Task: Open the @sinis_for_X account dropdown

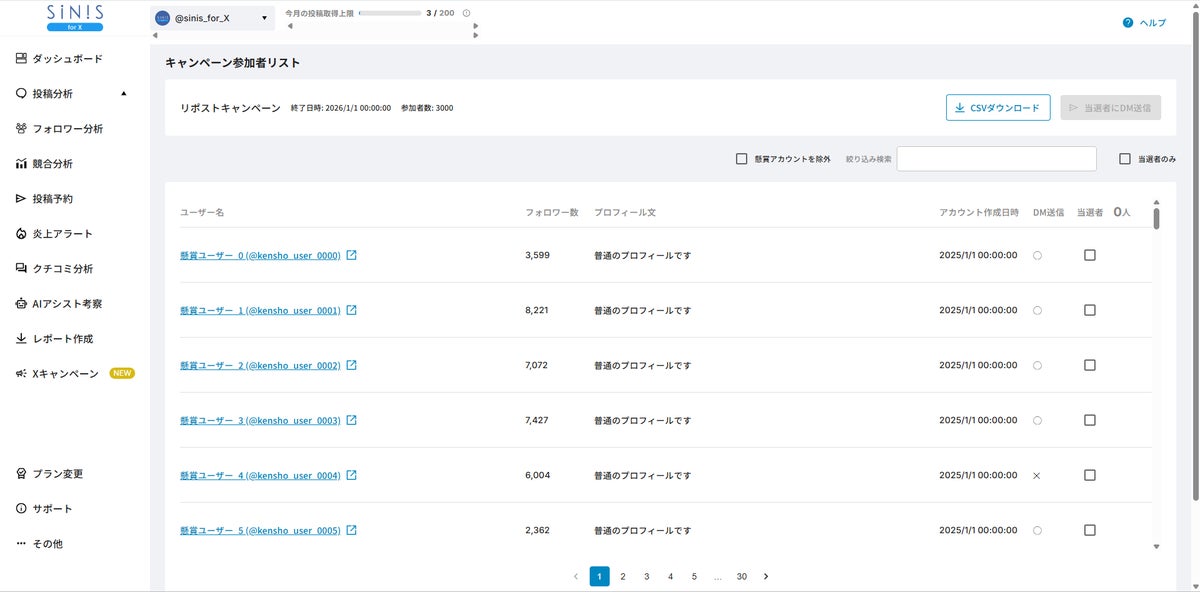Action: (213, 18)
